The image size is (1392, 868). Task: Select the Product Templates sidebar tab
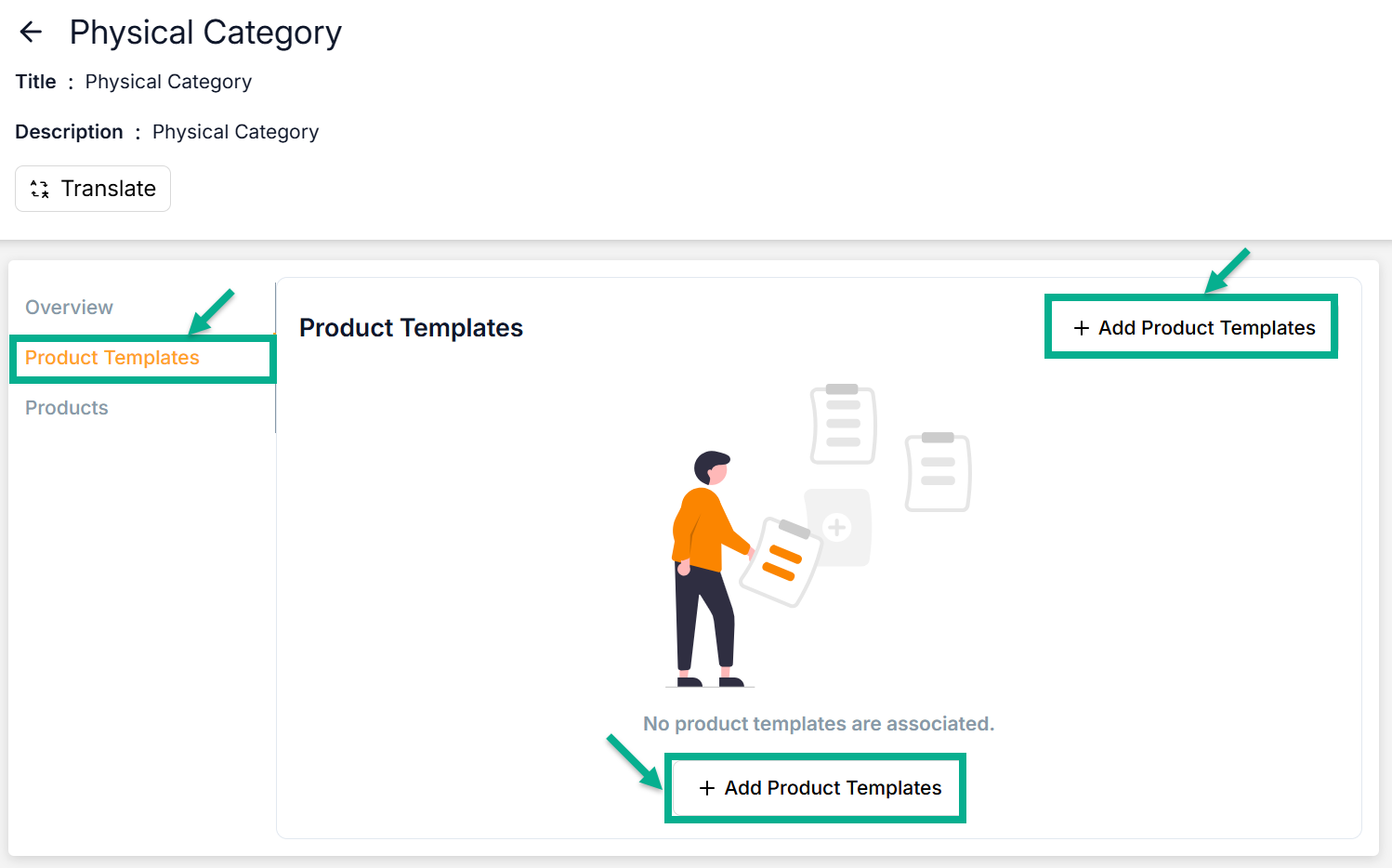pos(112,358)
